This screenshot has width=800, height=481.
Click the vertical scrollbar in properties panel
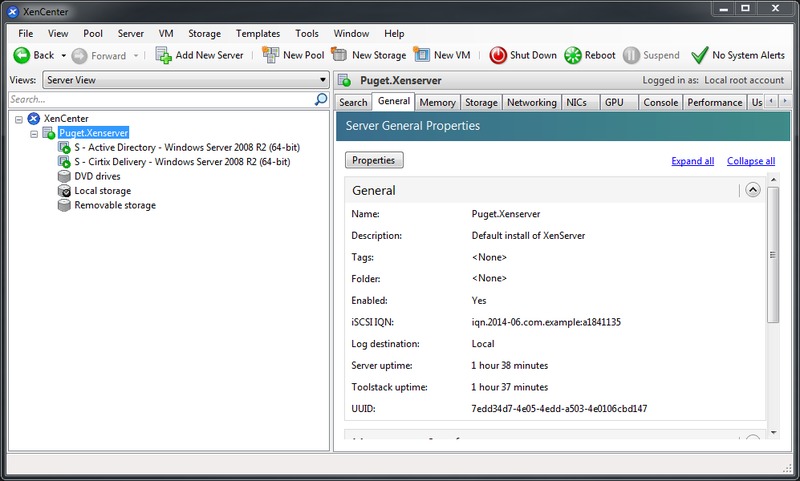pyautogui.click(x=772, y=260)
